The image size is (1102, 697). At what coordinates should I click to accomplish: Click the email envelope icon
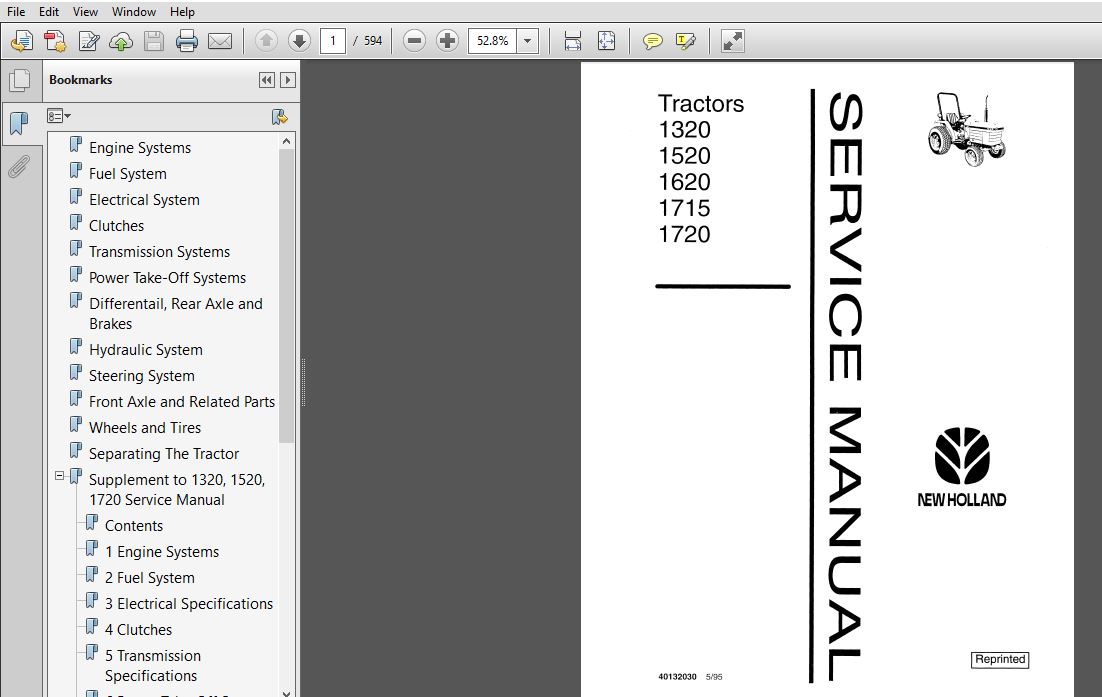tap(220, 41)
